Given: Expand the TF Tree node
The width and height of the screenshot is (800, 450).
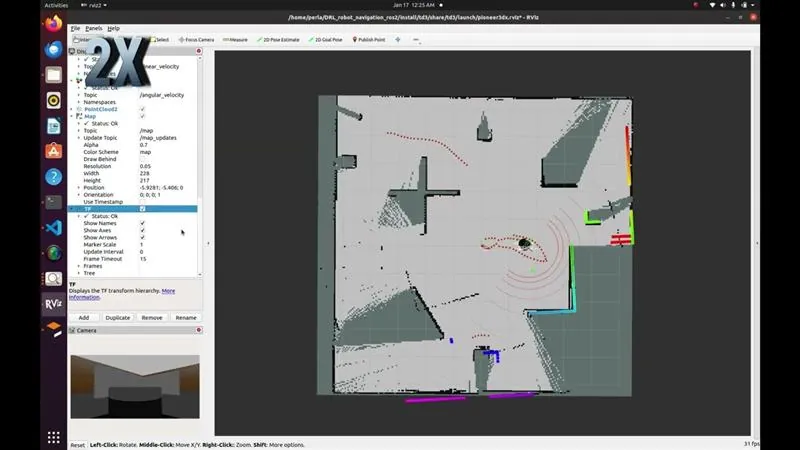Looking at the screenshot, I should coord(79,273).
